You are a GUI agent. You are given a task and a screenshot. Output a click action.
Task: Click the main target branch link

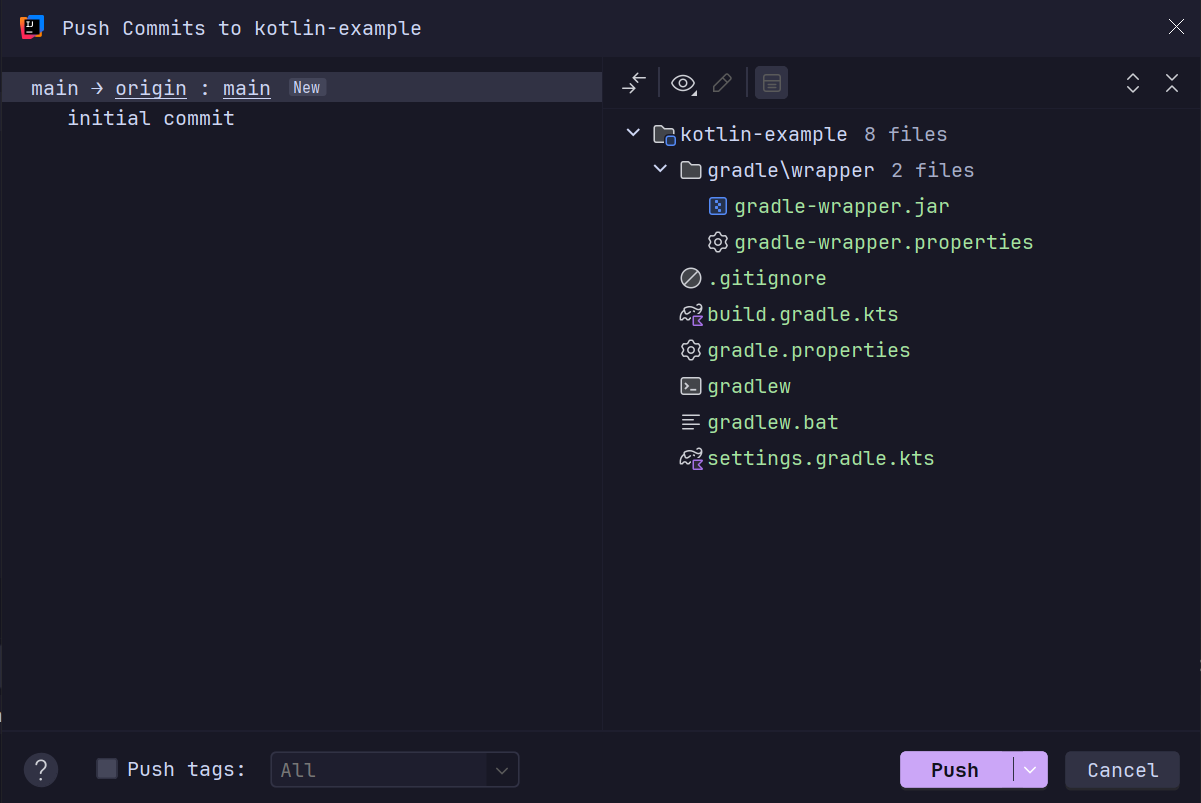(x=246, y=88)
